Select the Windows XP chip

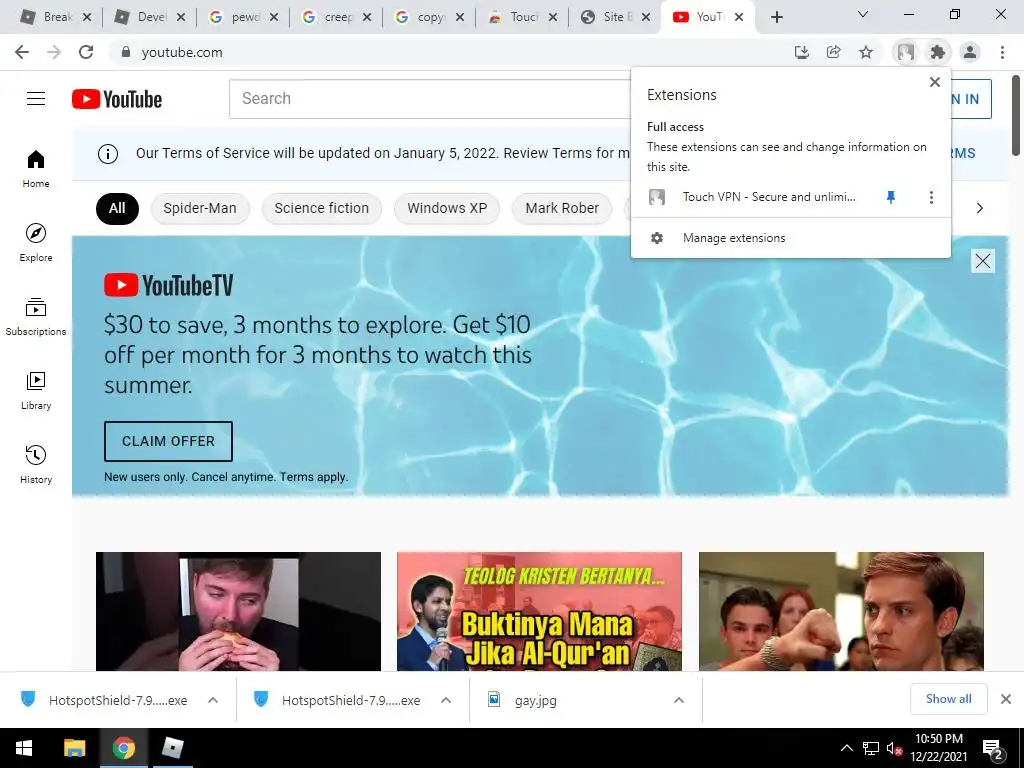447,208
